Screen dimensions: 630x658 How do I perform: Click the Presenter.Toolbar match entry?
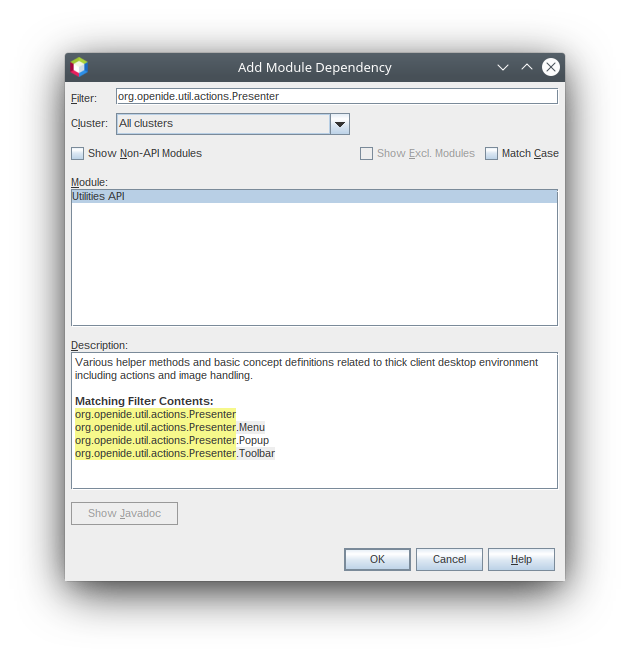click(175, 453)
